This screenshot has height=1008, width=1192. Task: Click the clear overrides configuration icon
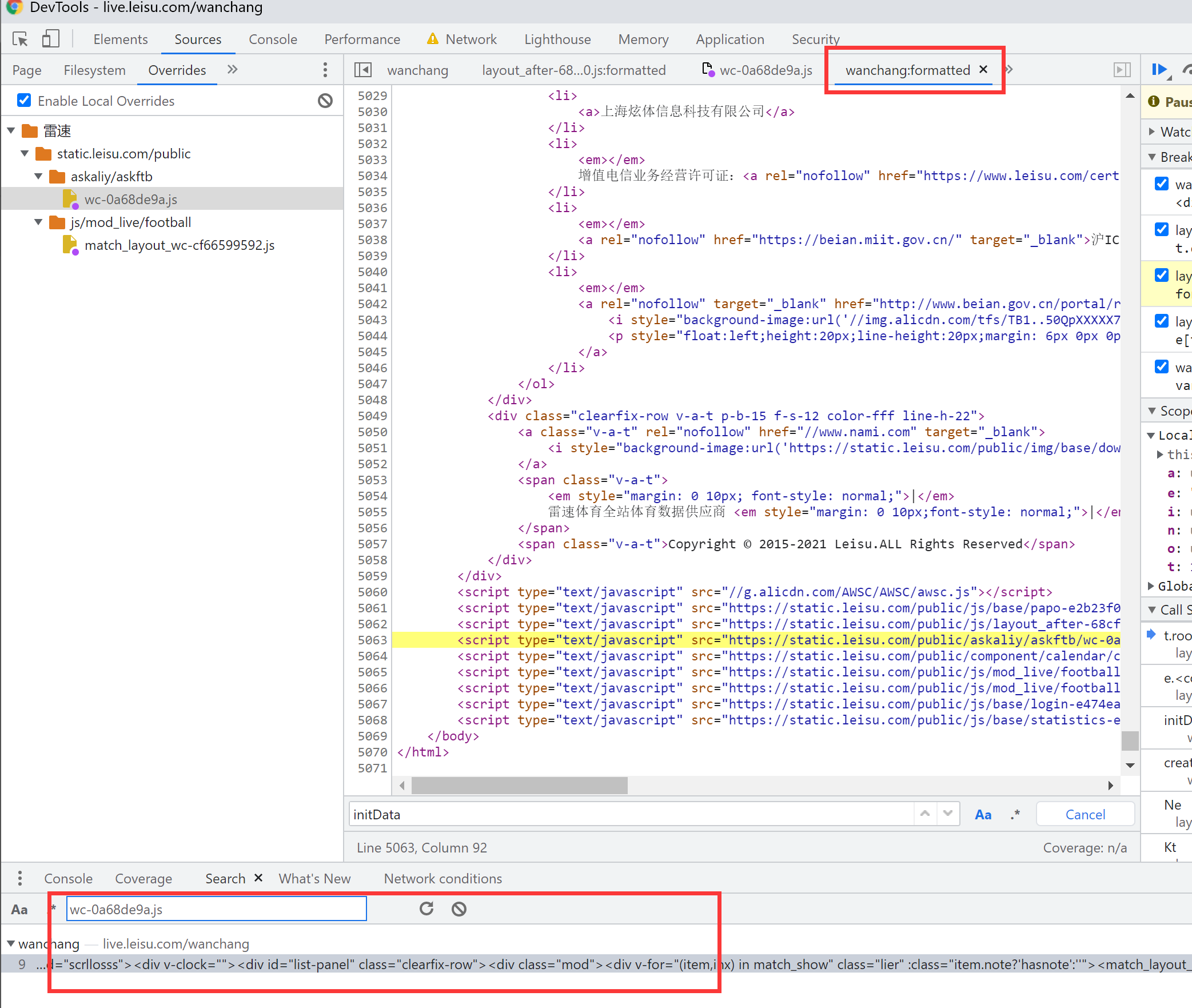click(x=325, y=101)
